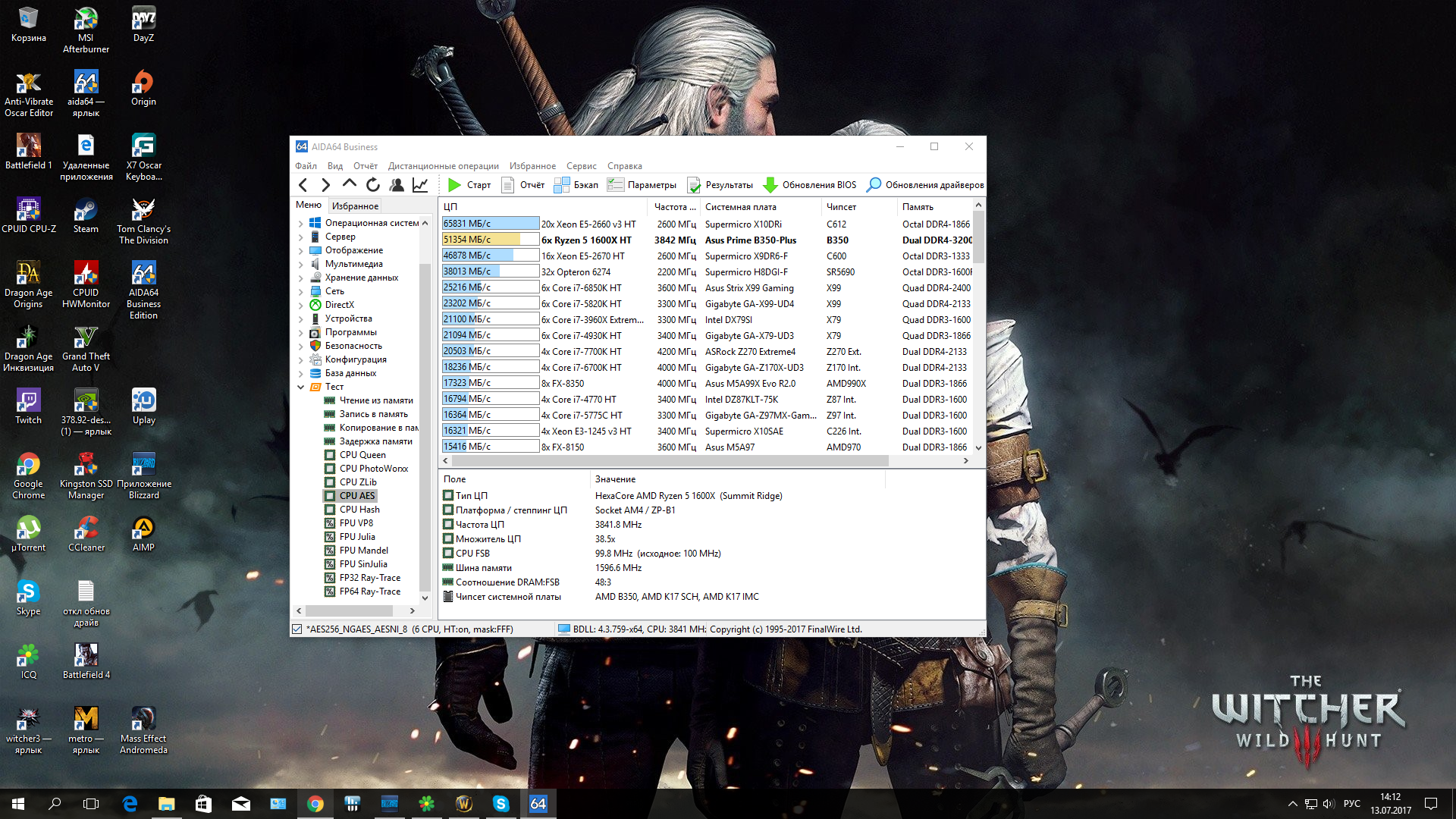
Task: Click the user profile icon in toolbar
Action: click(x=397, y=185)
